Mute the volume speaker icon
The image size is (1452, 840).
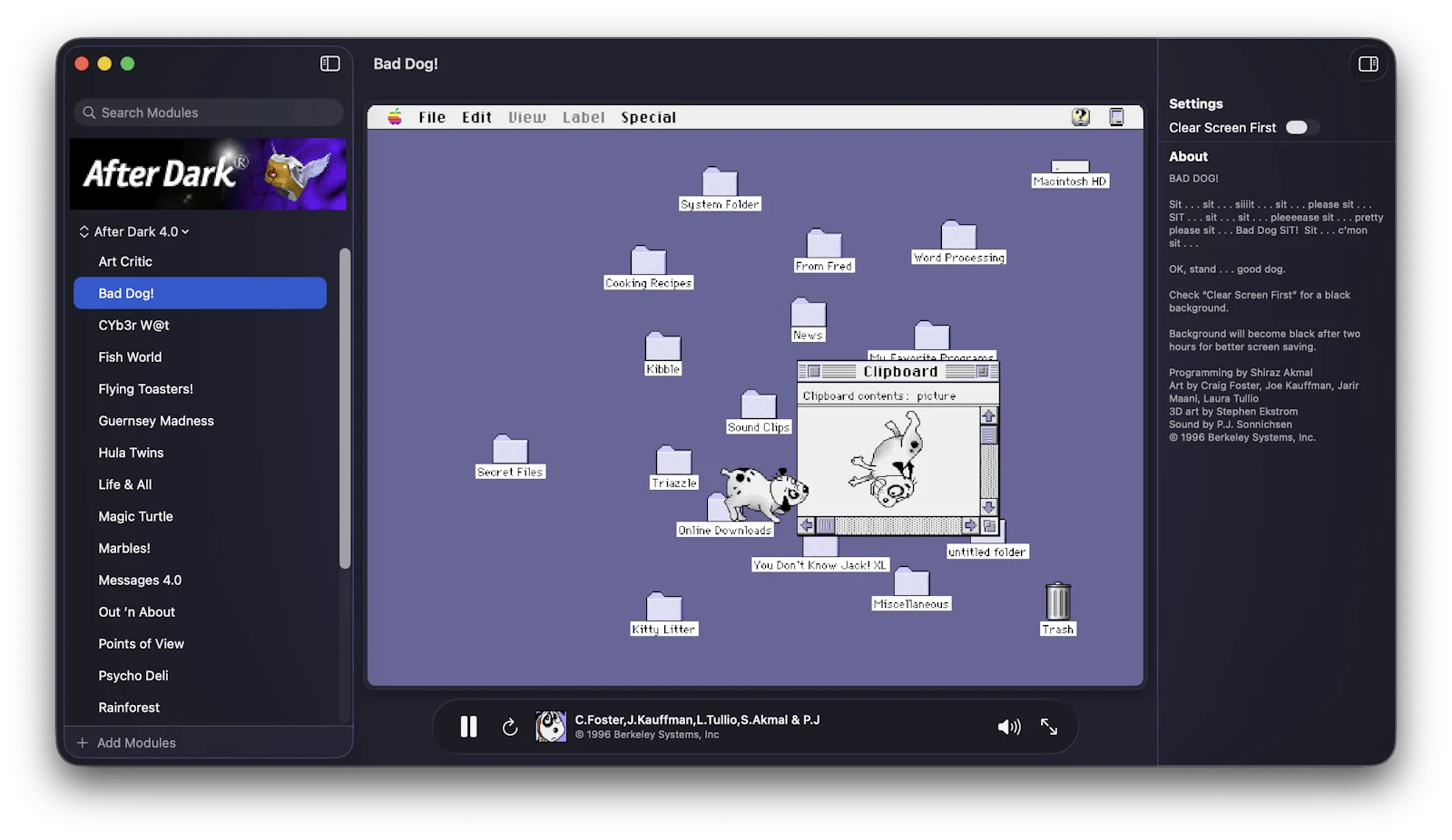pos(1008,727)
